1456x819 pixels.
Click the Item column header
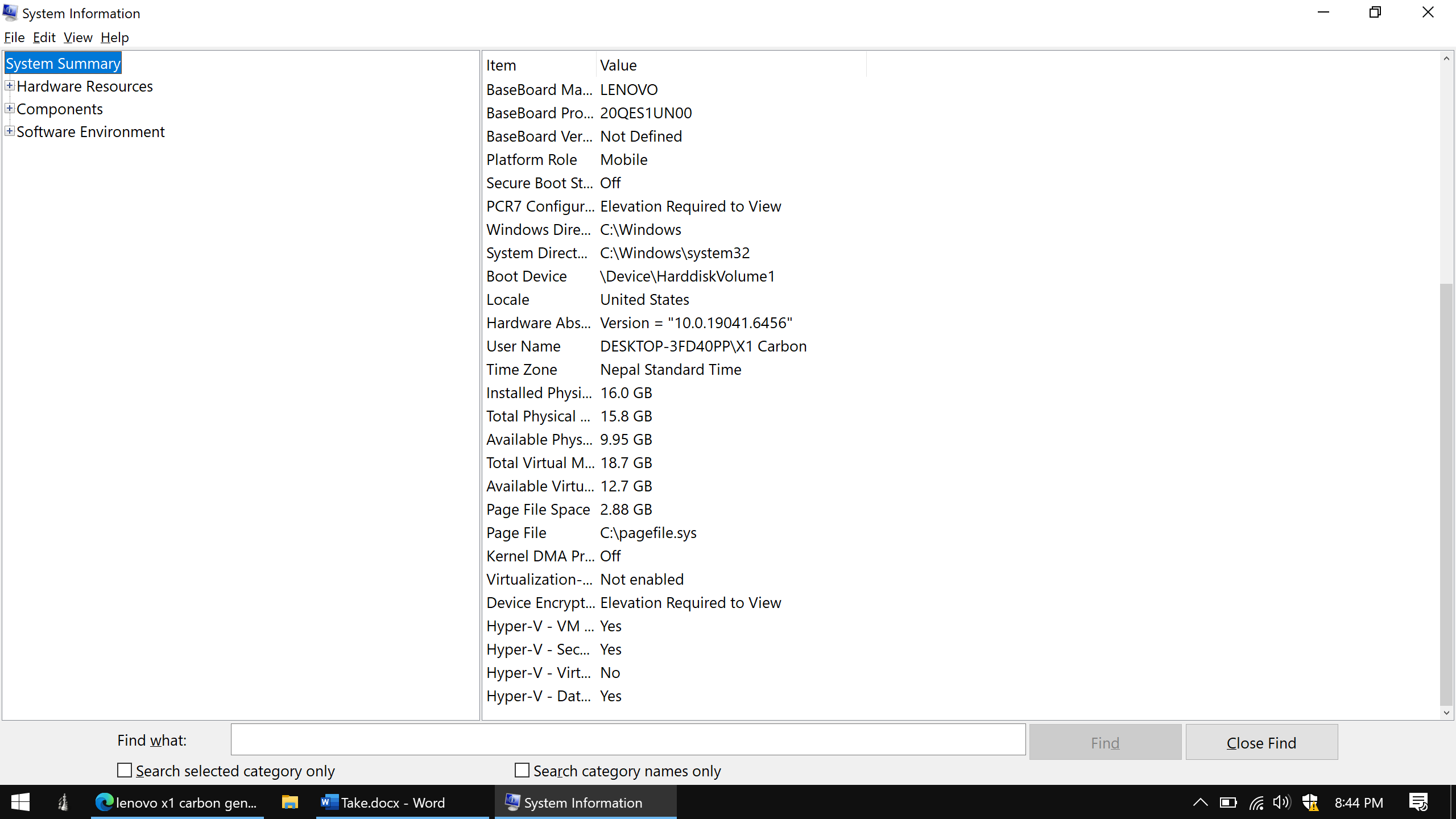point(539,65)
